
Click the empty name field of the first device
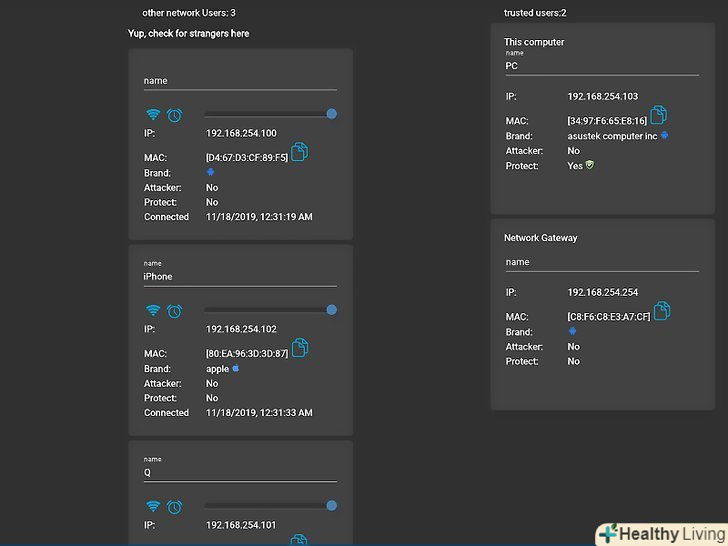pos(240,81)
